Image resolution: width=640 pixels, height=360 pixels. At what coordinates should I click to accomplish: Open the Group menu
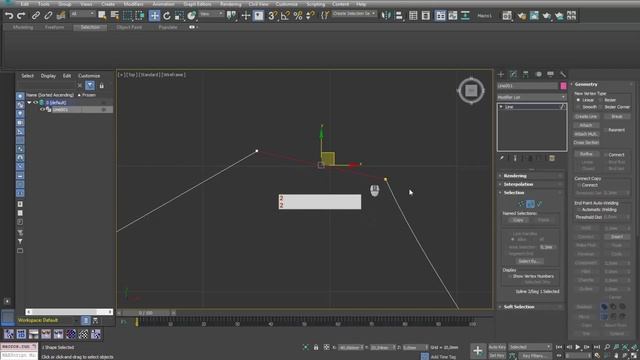coord(64,4)
